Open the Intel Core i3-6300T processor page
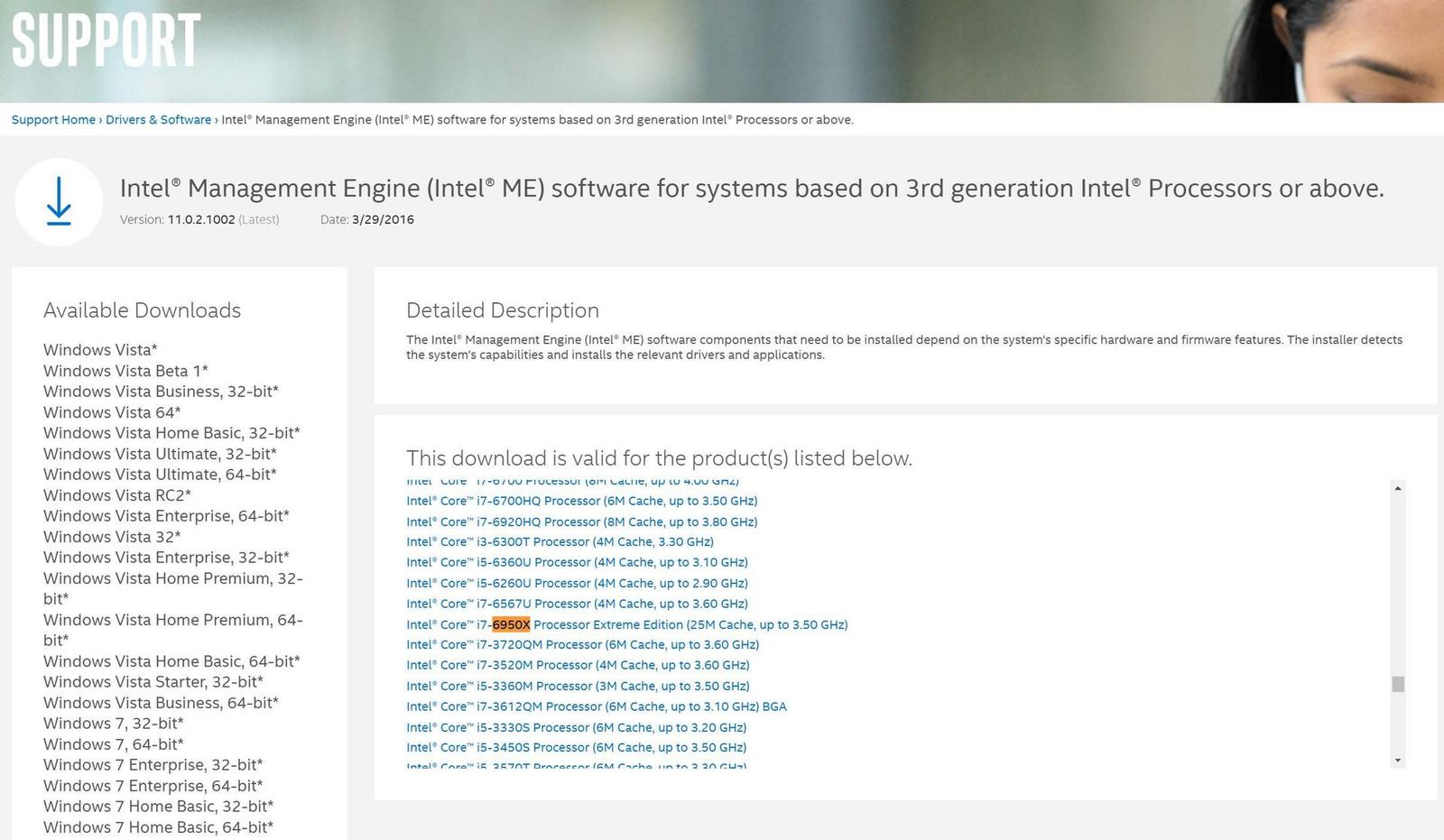The width and height of the screenshot is (1444, 840). tap(560, 541)
